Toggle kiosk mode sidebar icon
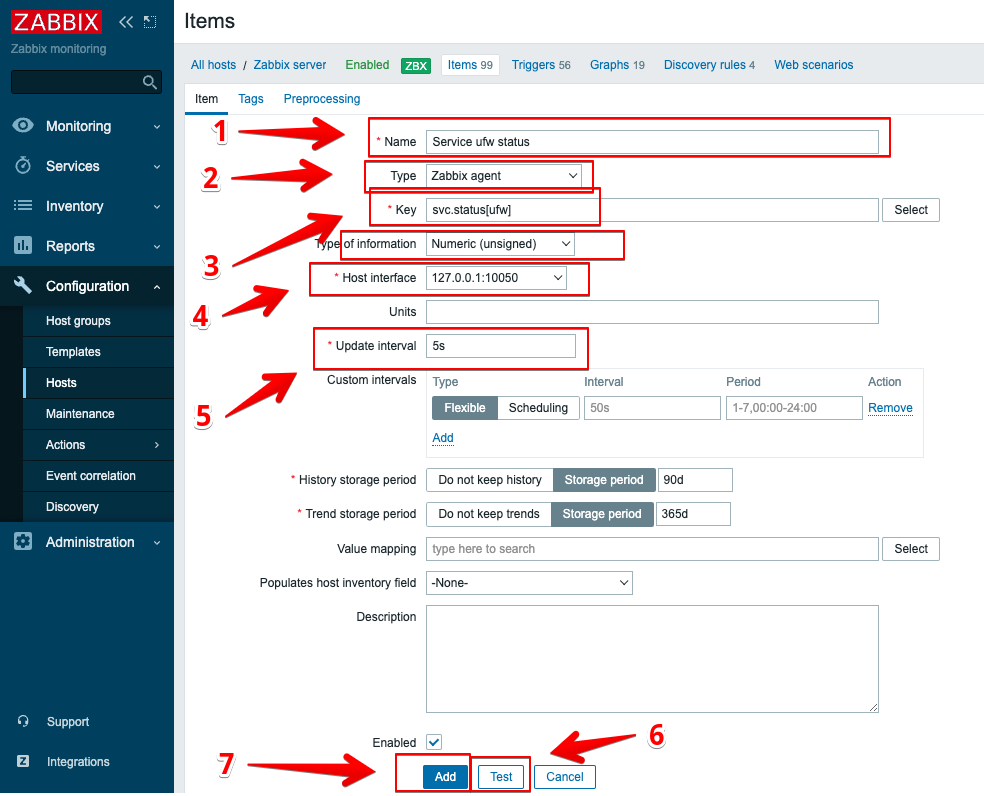The height and width of the screenshot is (796, 984). [150, 22]
